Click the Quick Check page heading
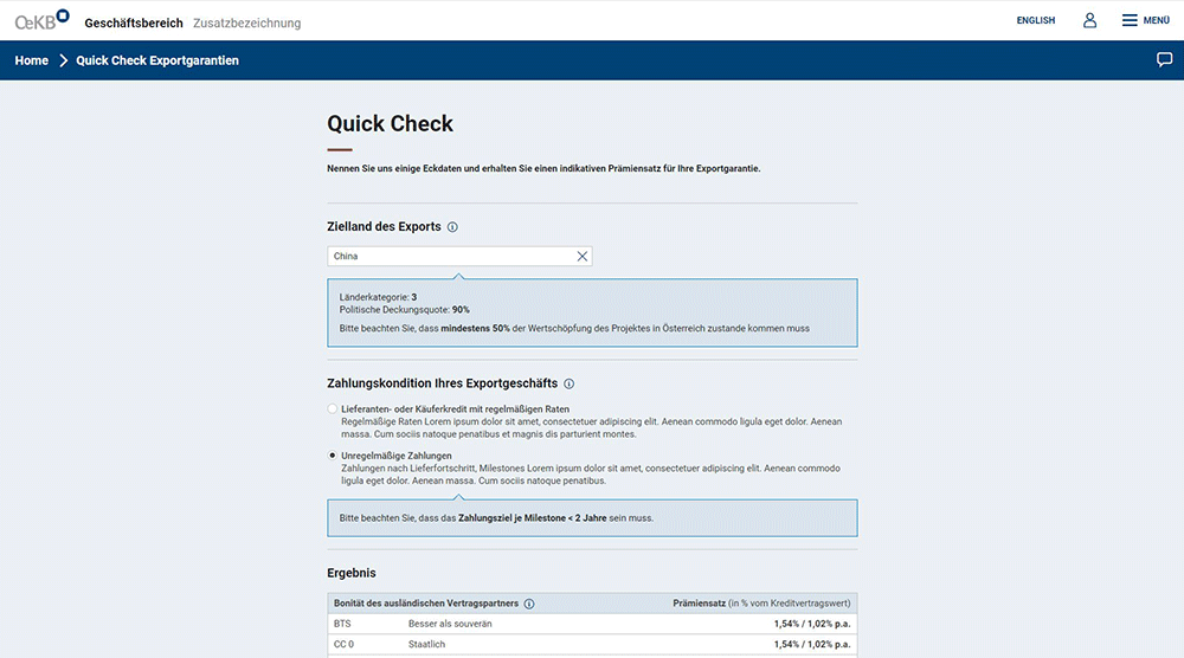1184x658 pixels. (390, 124)
